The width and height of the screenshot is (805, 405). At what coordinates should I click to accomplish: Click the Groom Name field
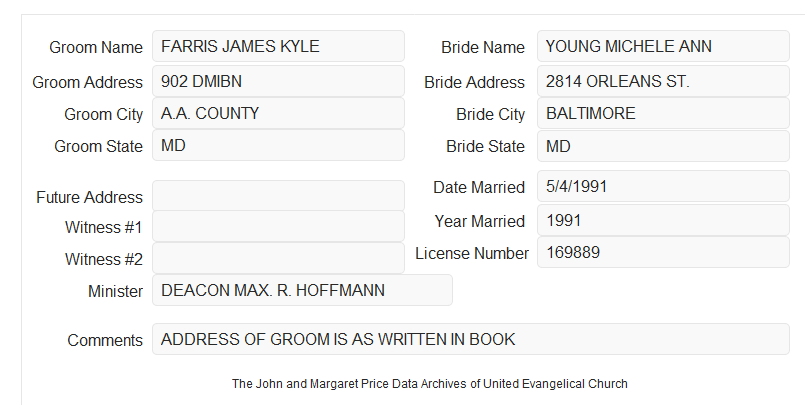[x=278, y=46]
